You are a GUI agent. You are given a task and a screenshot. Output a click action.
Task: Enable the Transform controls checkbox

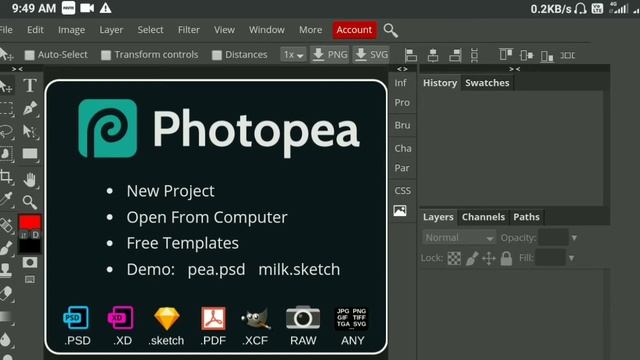tap(106, 55)
